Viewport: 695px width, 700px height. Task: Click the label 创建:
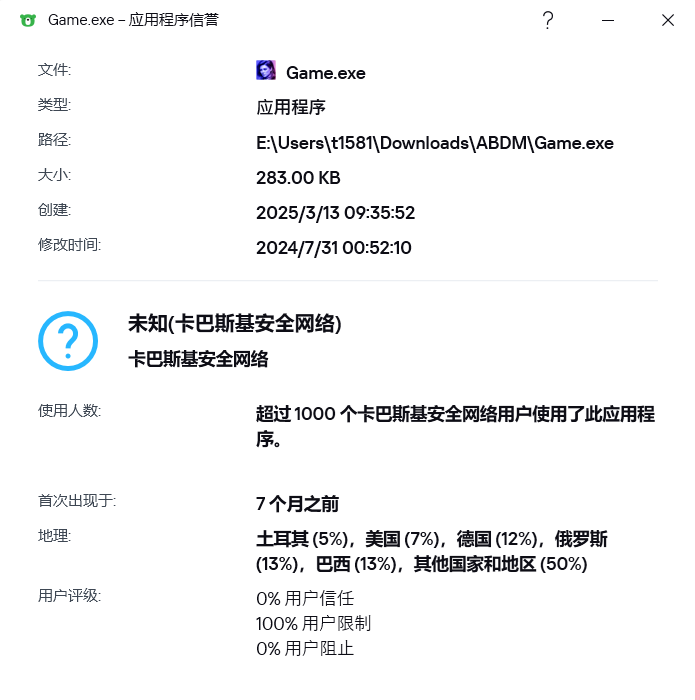click(x=54, y=210)
